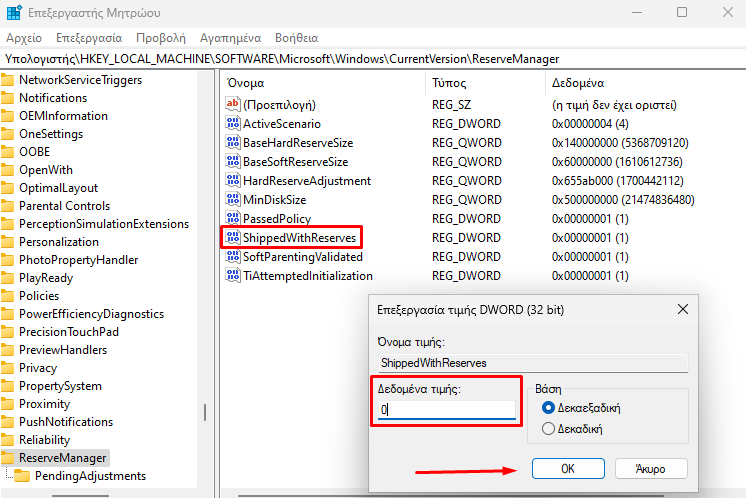Open the Βοήθεια menu
Viewport: 746px width, 498px height.
(296, 38)
